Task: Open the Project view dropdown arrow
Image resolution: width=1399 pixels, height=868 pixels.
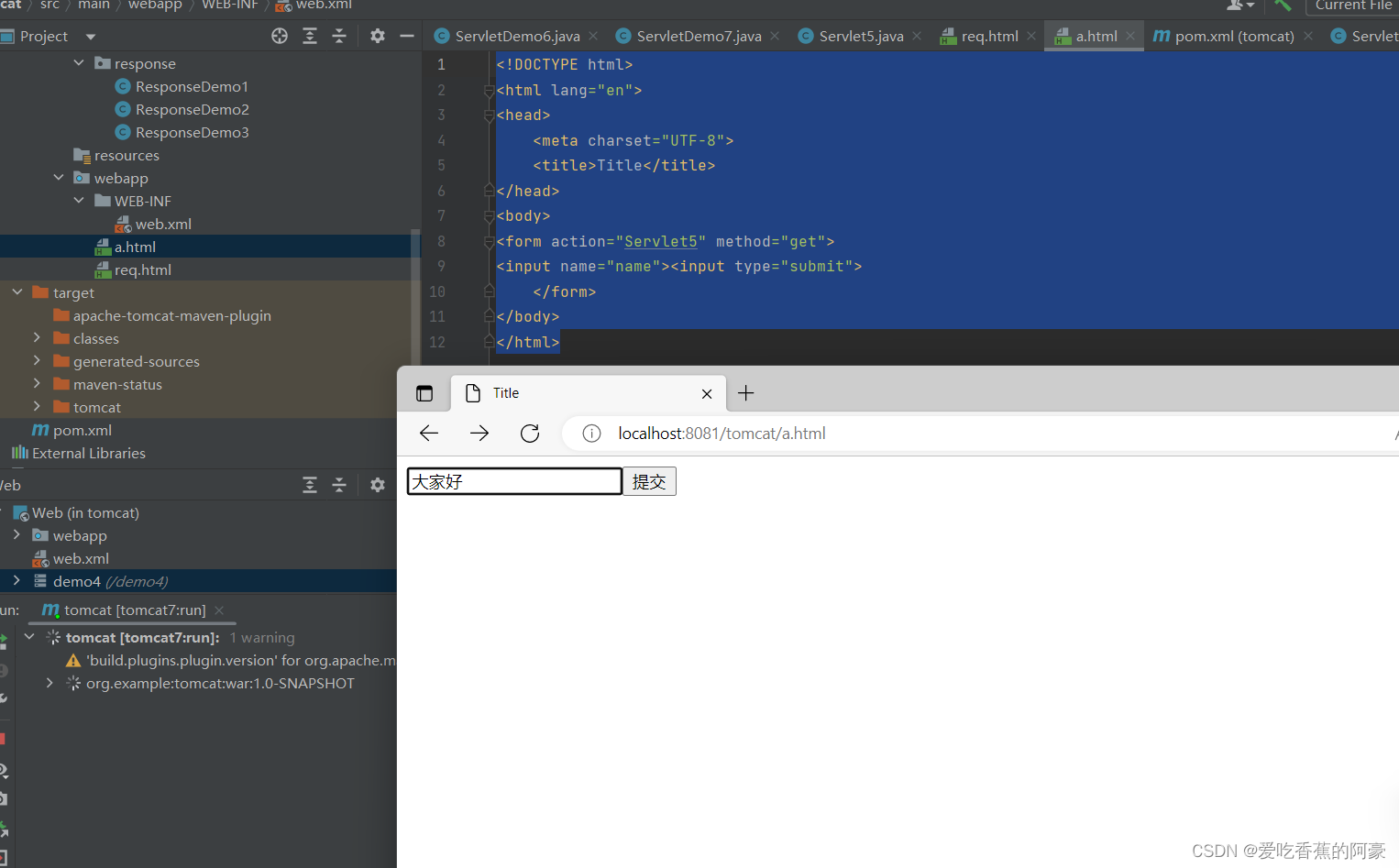Action: 91,37
